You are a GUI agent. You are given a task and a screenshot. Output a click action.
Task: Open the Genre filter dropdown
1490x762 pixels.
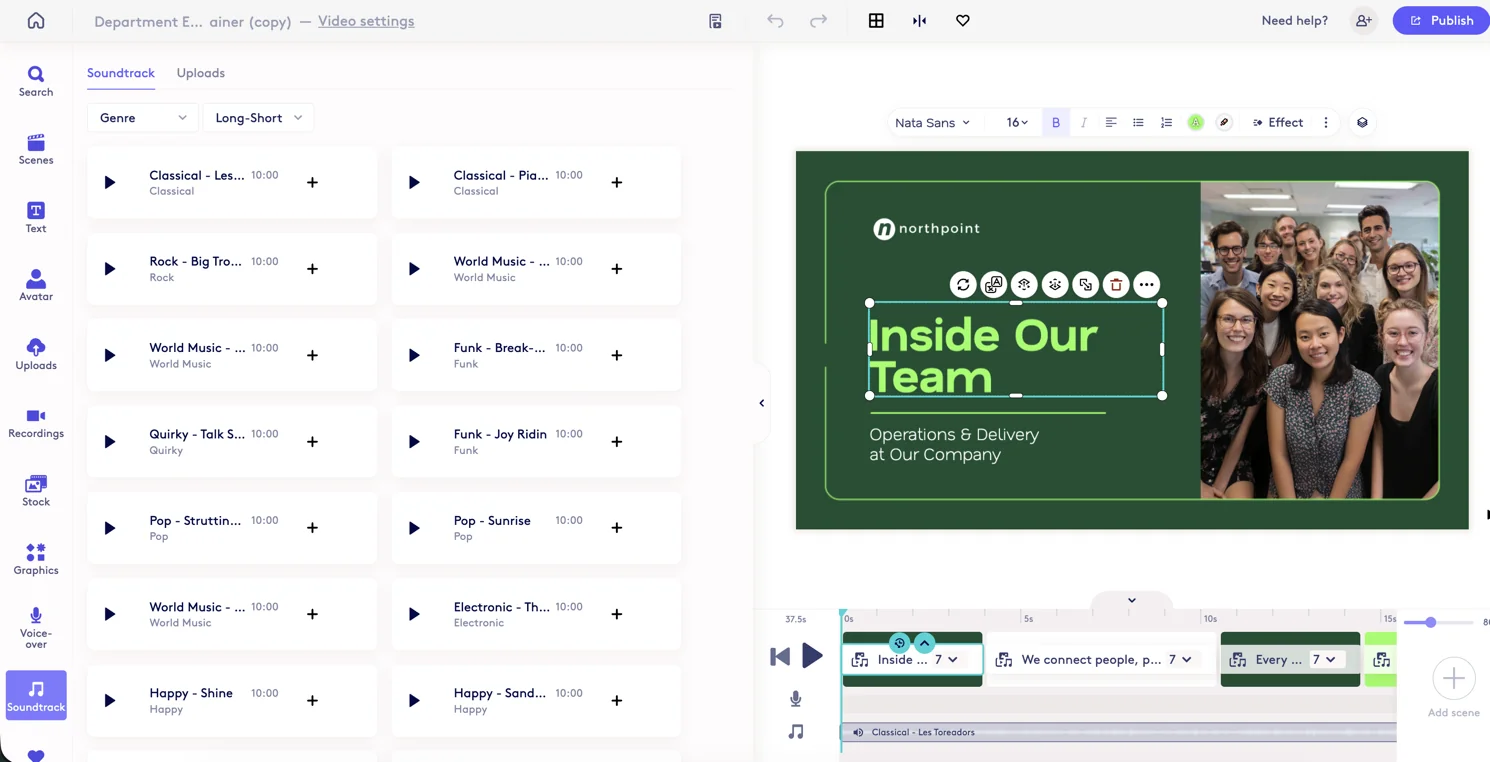141,117
